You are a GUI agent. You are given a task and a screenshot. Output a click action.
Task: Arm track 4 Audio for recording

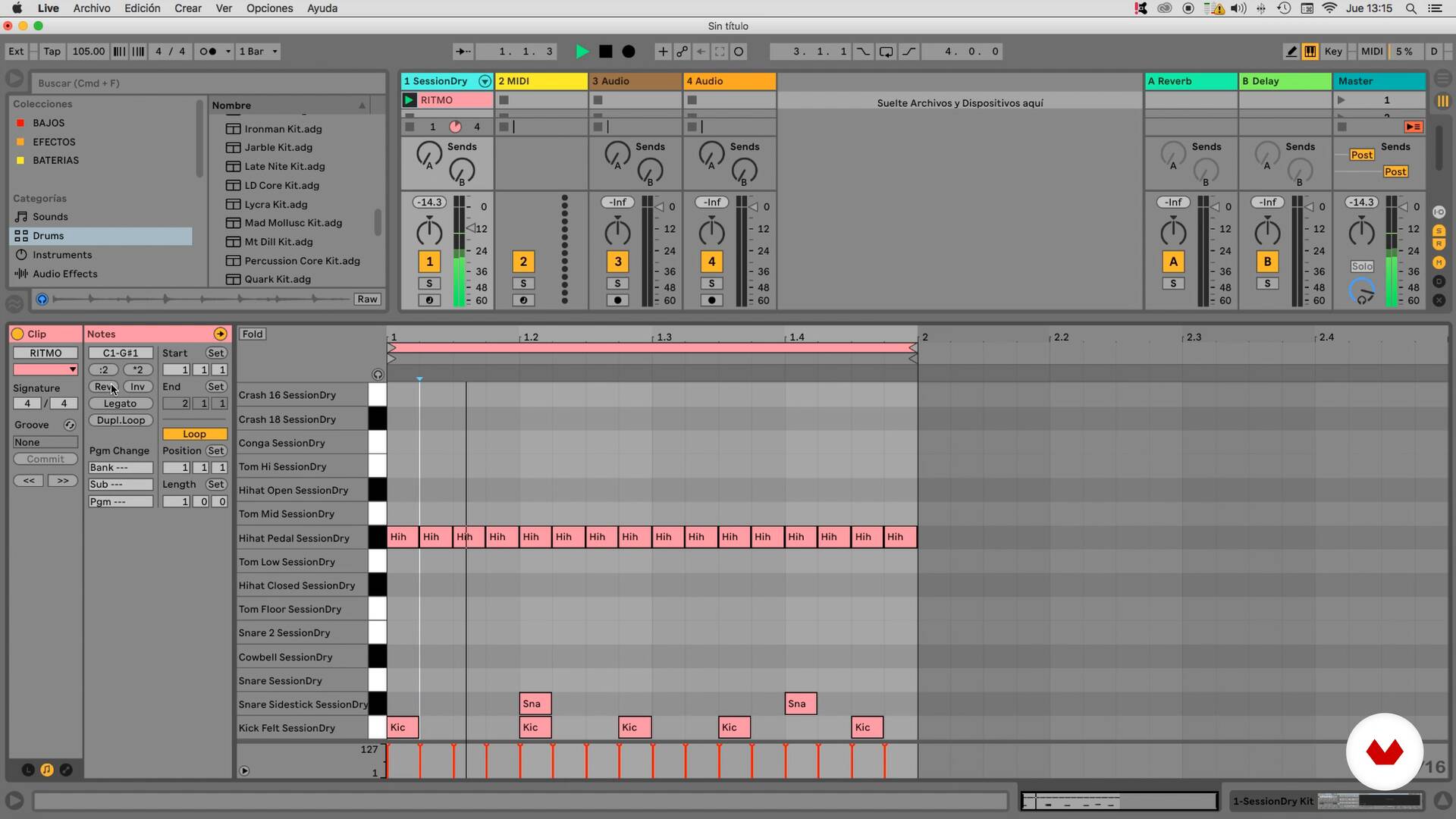pyautogui.click(x=711, y=300)
